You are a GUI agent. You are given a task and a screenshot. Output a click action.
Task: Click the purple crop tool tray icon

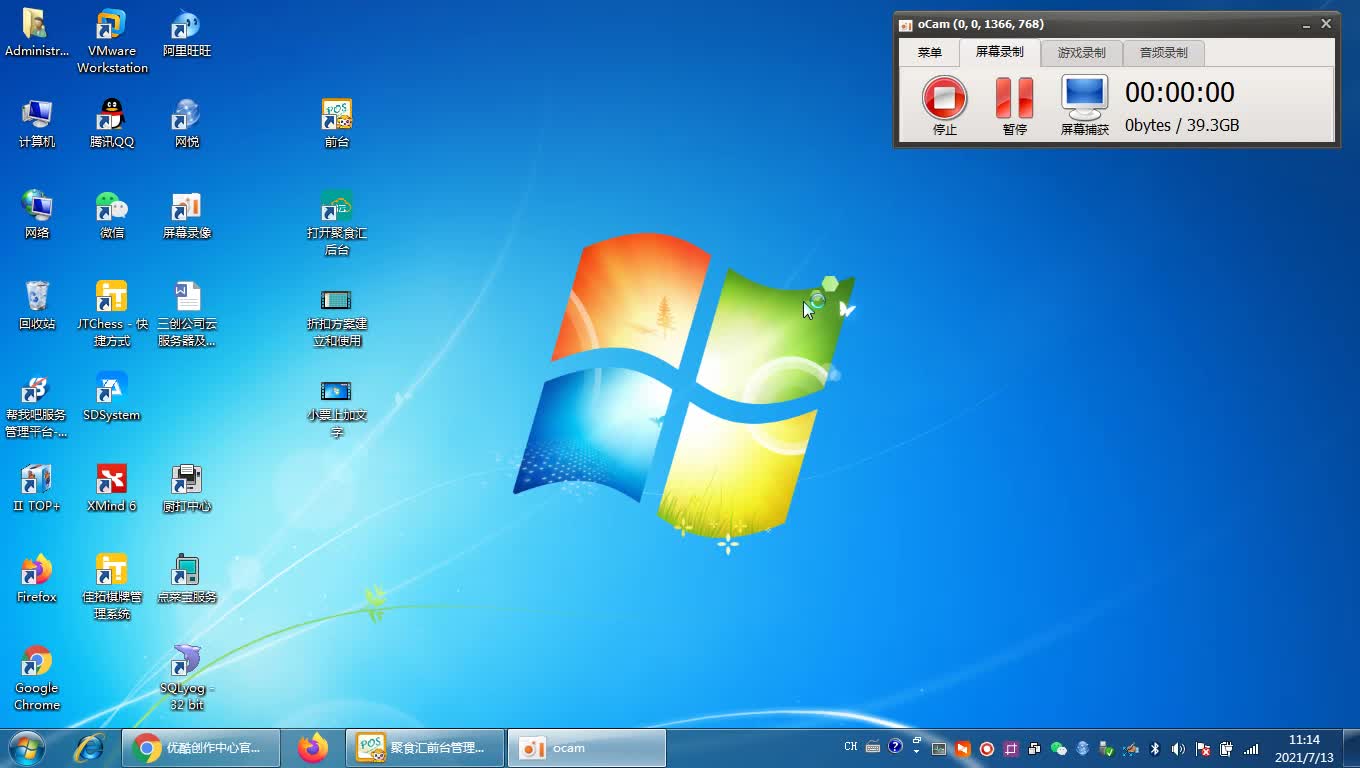pos(1011,748)
